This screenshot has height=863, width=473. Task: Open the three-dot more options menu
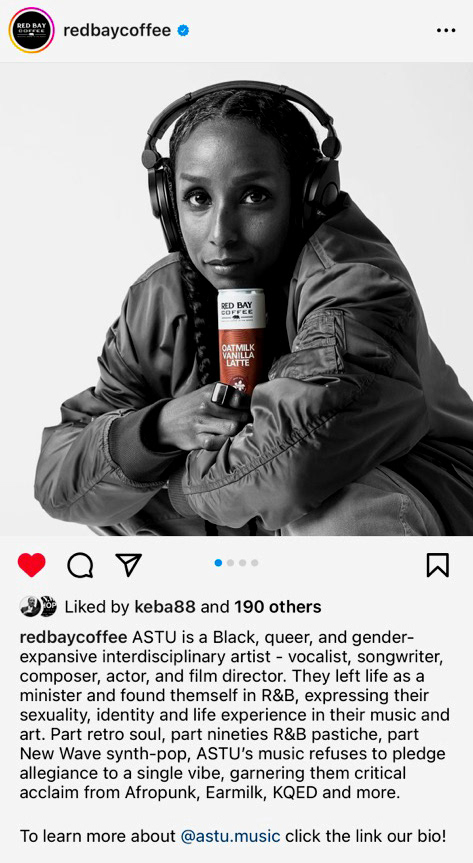click(445, 30)
